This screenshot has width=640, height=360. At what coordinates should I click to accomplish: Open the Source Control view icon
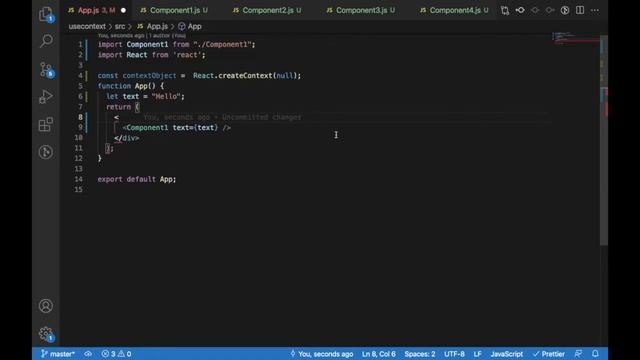(46, 69)
